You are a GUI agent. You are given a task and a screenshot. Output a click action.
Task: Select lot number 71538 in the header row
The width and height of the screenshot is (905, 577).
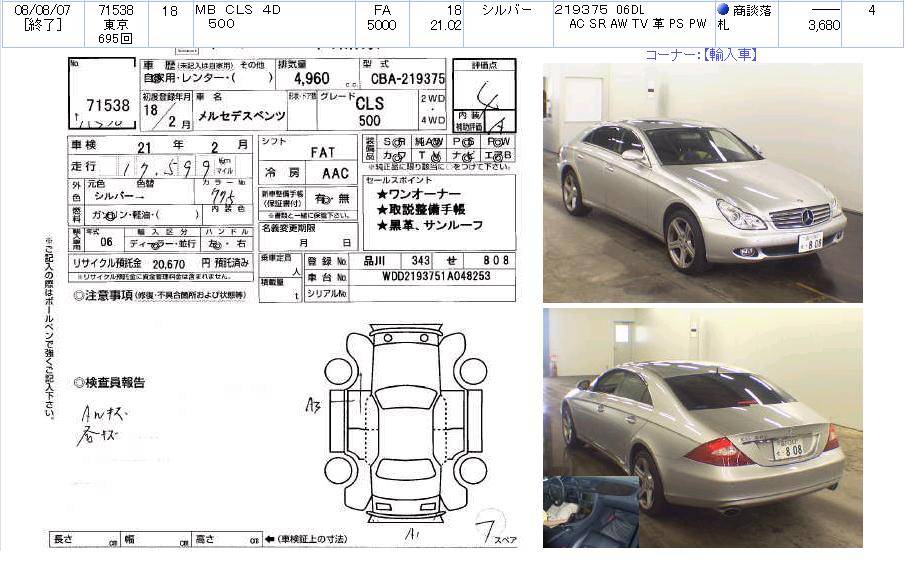coord(116,10)
